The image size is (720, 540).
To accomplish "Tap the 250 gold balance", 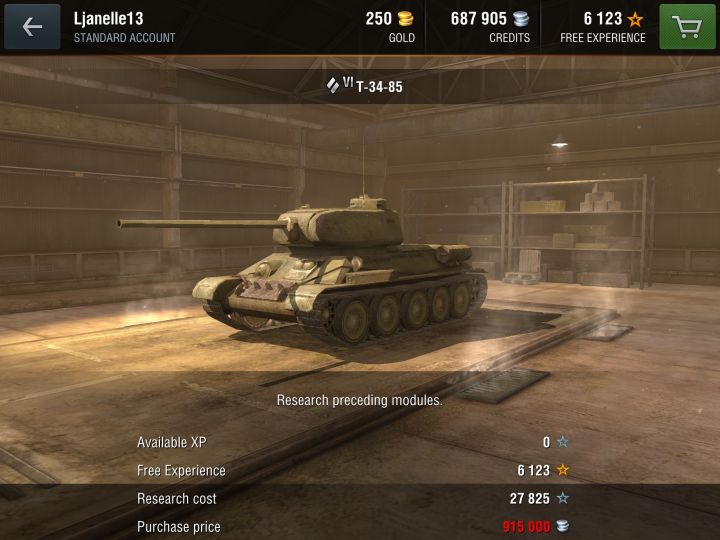I will tap(378, 19).
